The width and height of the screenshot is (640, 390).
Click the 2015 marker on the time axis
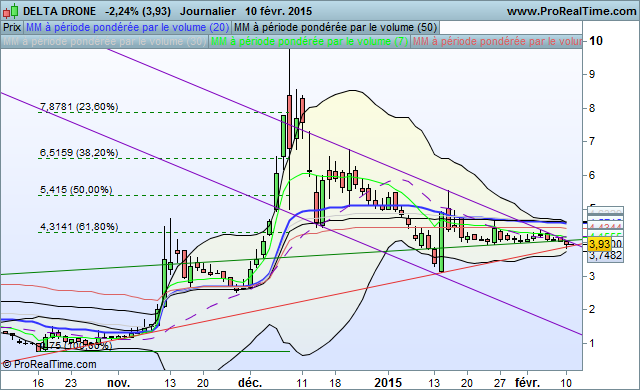[x=388, y=383]
